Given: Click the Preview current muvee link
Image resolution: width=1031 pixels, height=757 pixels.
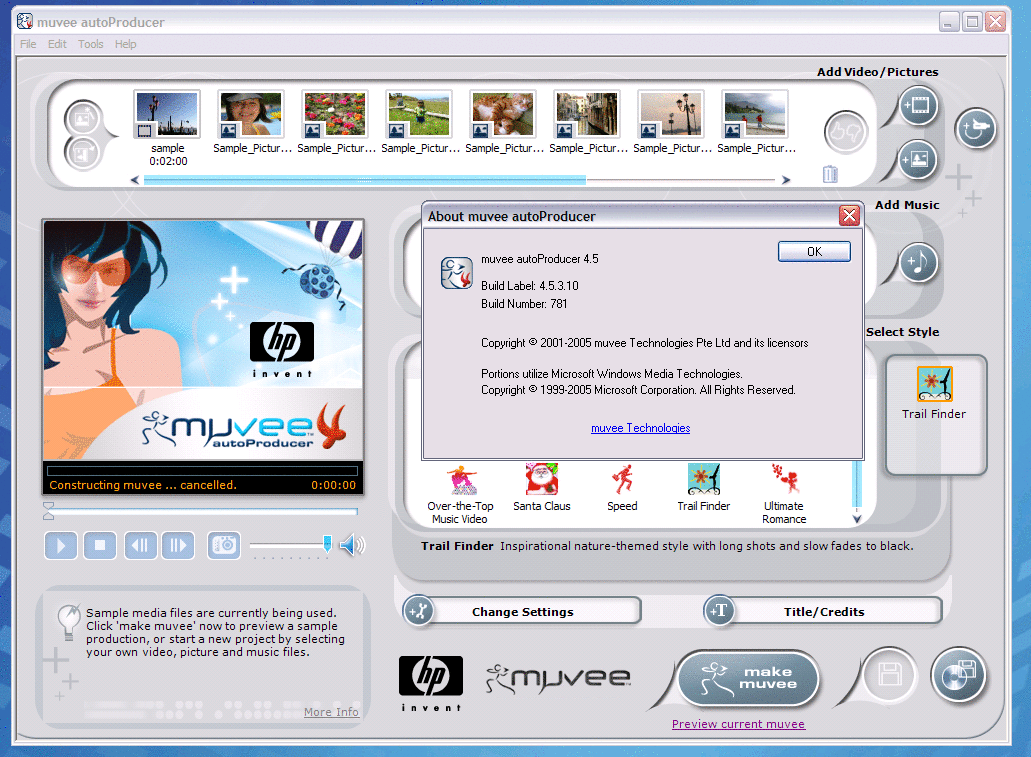Looking at the screenshot, I should (x=738, y=724).
